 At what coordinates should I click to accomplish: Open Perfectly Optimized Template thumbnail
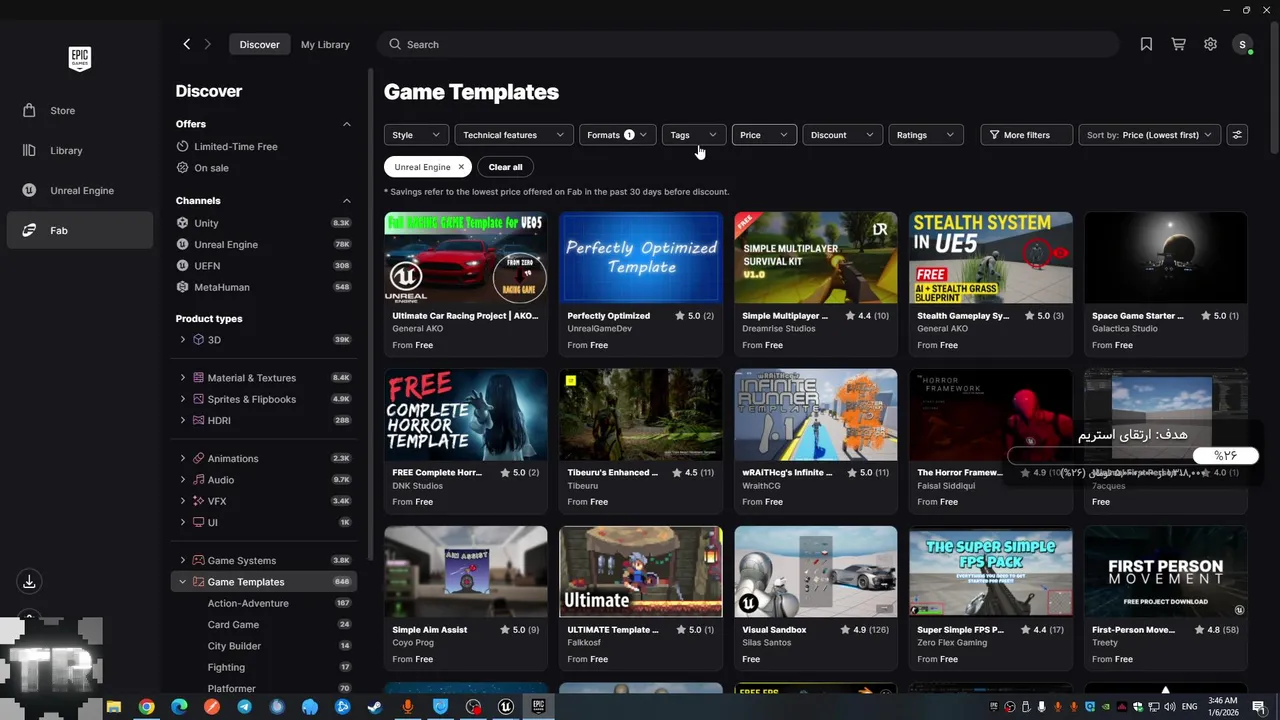point(641,257)
